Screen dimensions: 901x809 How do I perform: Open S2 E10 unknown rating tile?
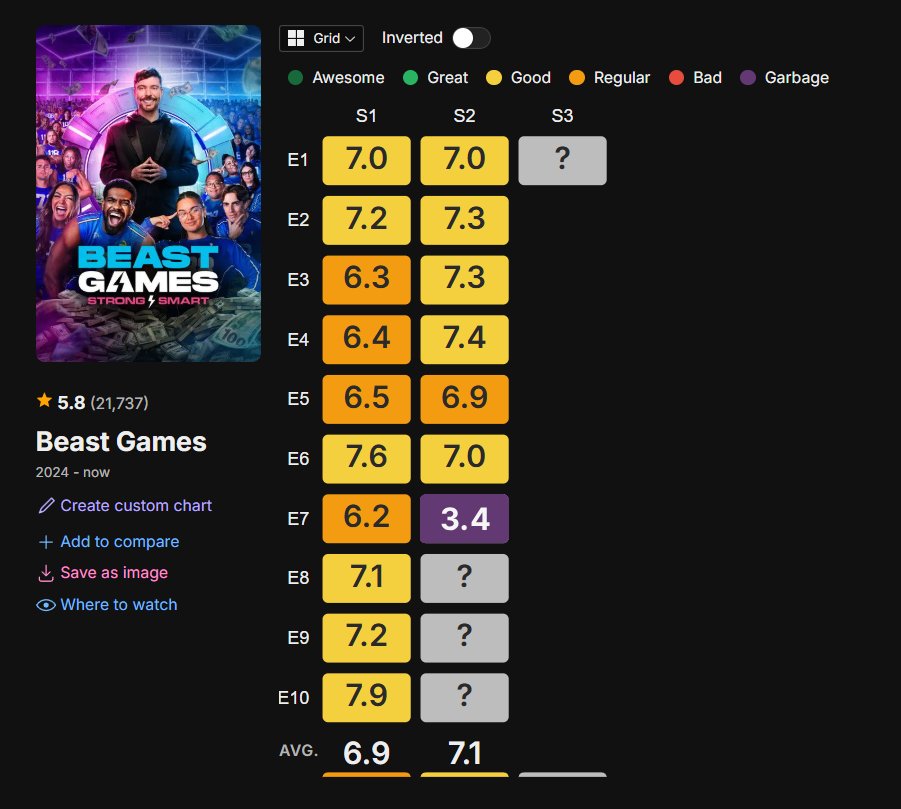click(x=464, y=698)
